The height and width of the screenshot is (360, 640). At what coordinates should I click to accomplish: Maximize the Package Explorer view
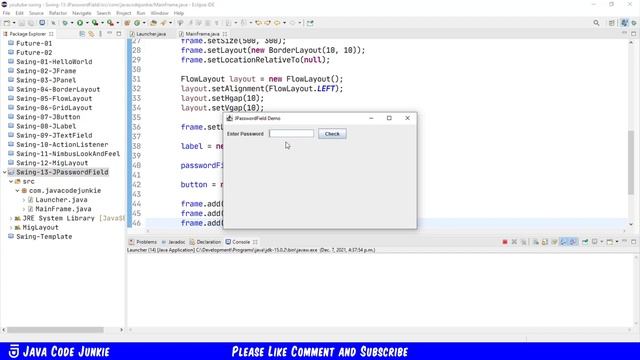coord(119,34)
